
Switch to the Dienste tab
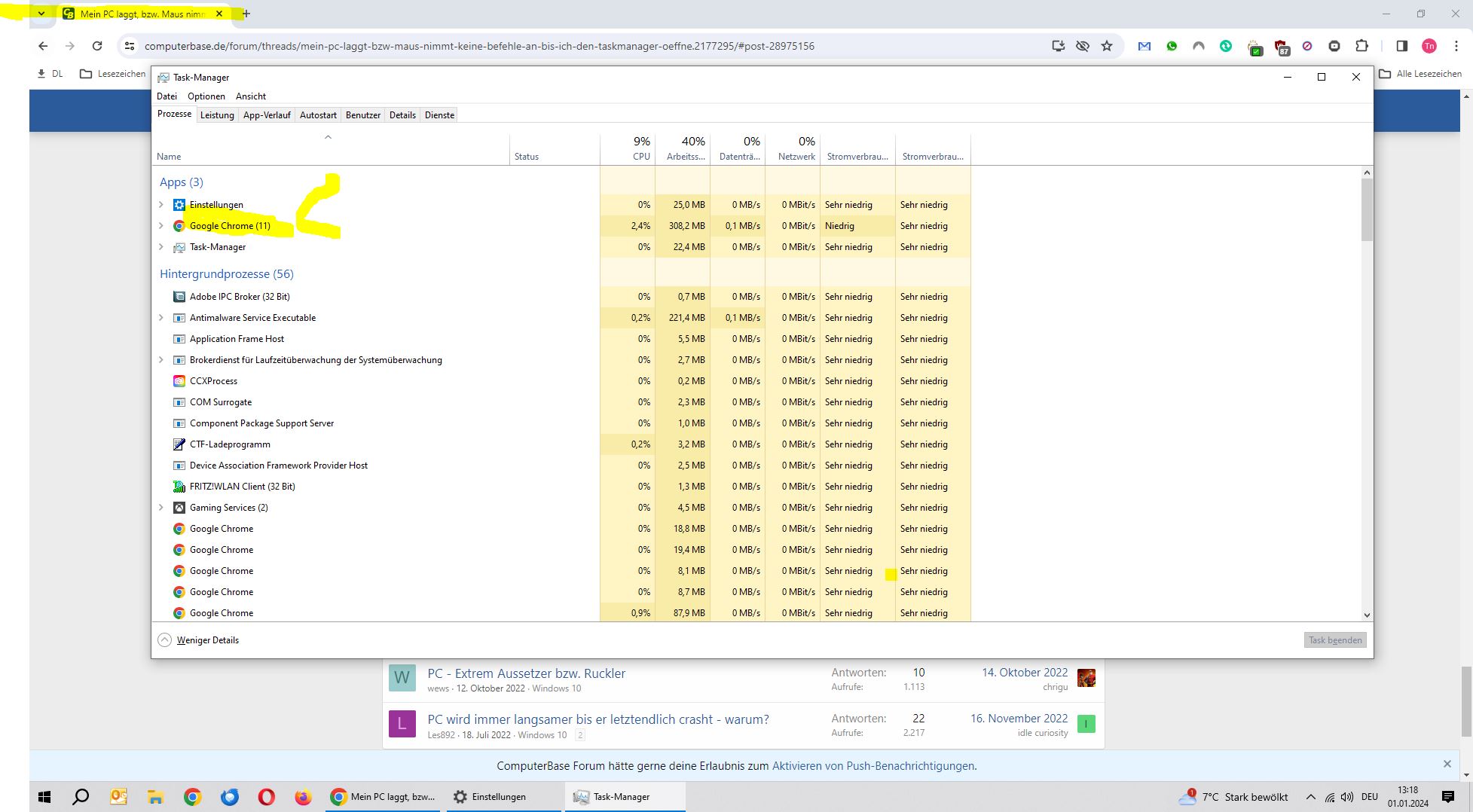439,115
